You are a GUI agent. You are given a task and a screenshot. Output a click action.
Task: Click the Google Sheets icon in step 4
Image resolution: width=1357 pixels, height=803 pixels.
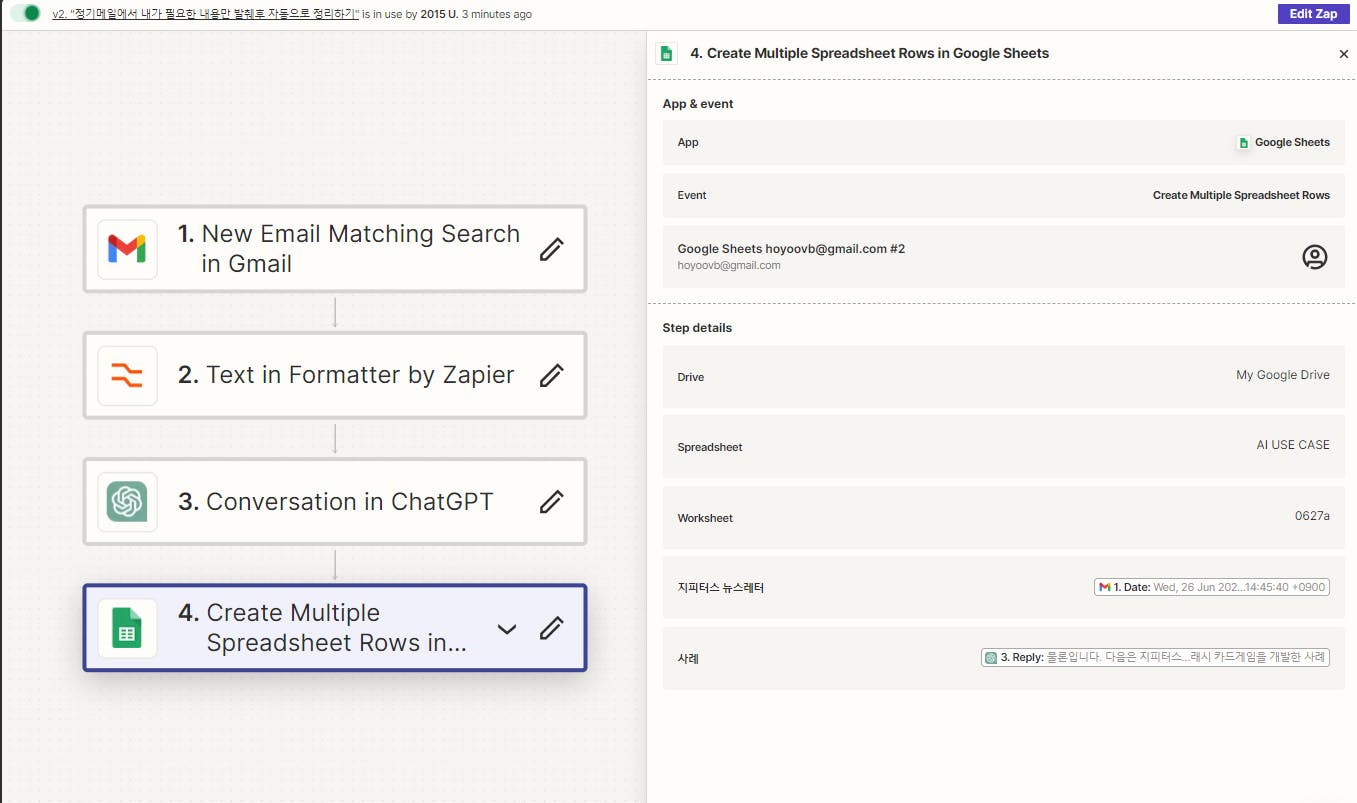(x=127, y=628)
